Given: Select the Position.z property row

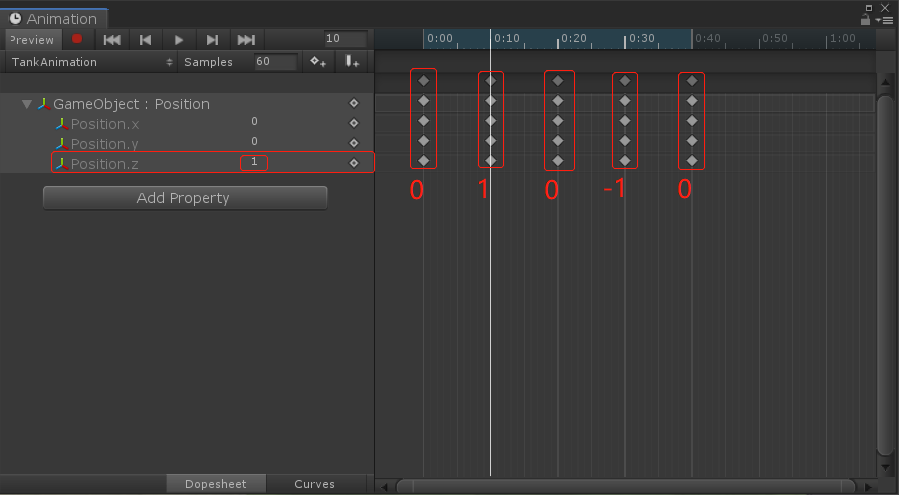Looking at the screenshot, I should [187, 163].
